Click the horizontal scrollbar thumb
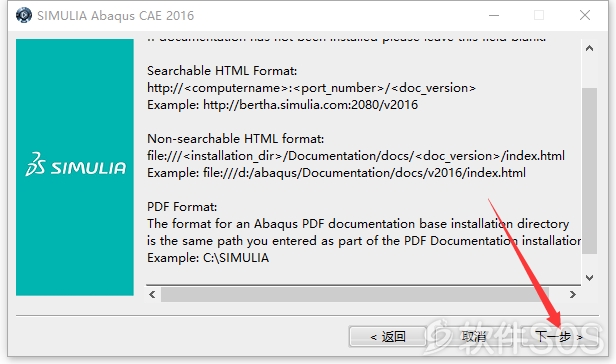This screenshot has width=616, height=364. point(355,294)
